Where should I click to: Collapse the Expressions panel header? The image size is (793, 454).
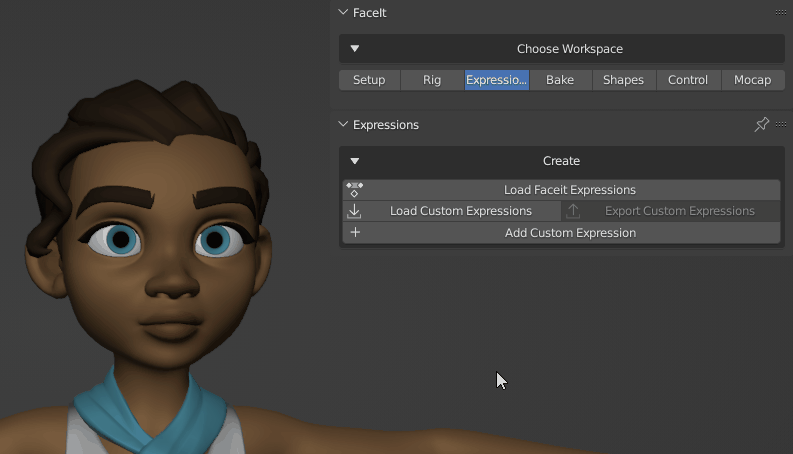pos(344,125)
